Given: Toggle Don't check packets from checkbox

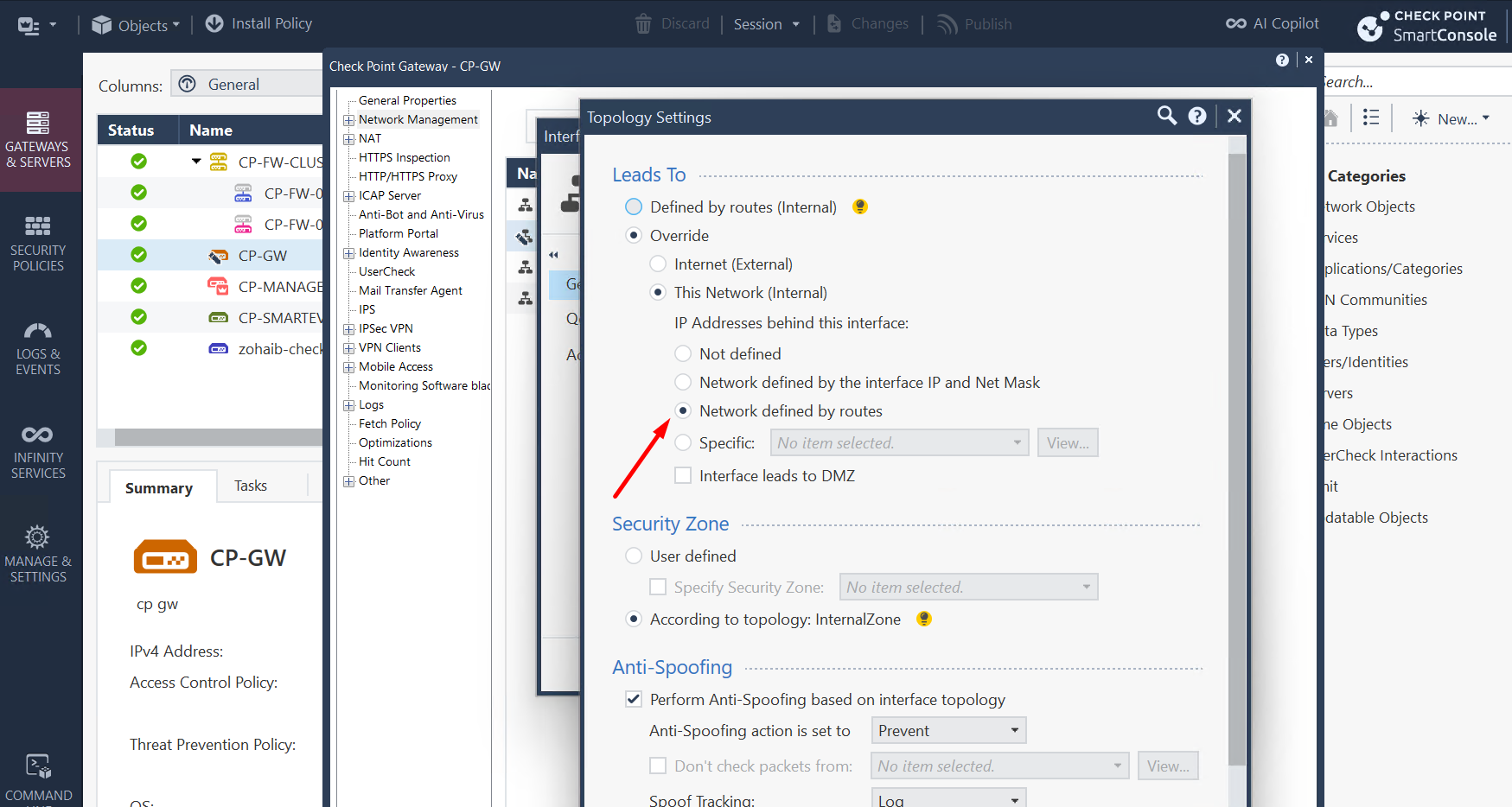Looking at the screenshot, I should coord(658,766).
